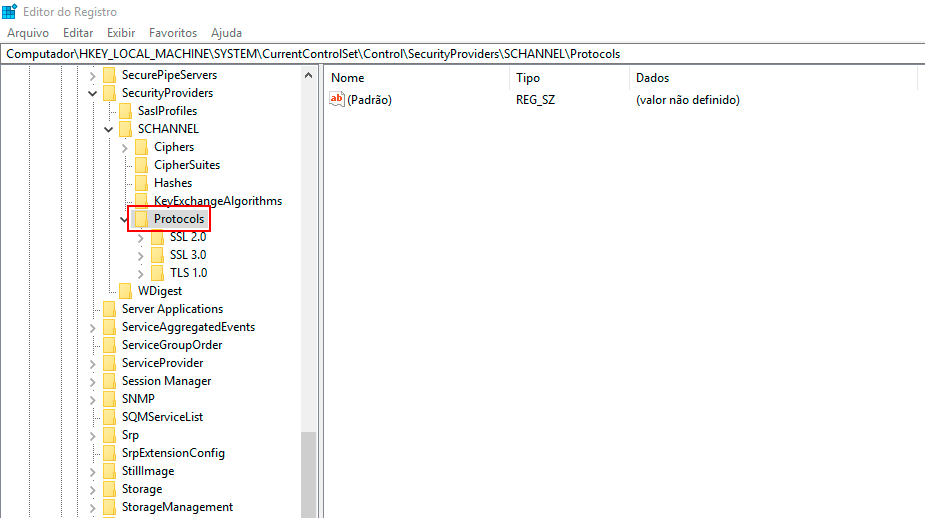Screen dimensions: 925x518
Task: Click the SCHANNEL folder icon
Action: (x=125, y=129)
